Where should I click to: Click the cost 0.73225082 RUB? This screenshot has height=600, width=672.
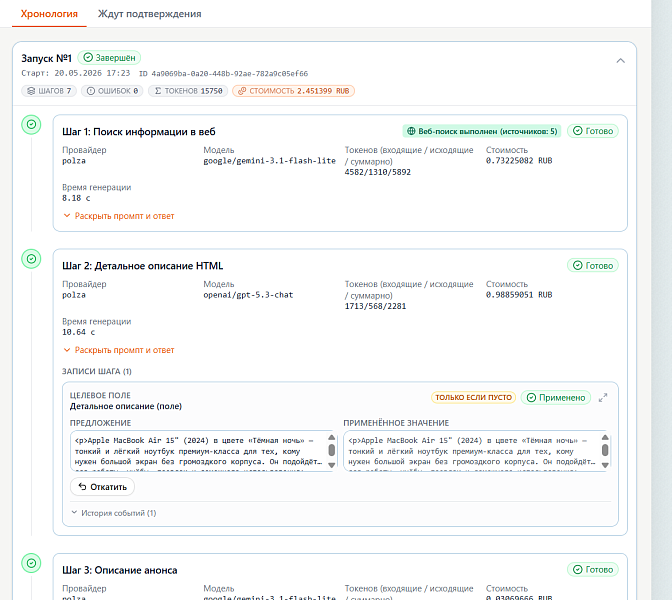pos(519,161)
